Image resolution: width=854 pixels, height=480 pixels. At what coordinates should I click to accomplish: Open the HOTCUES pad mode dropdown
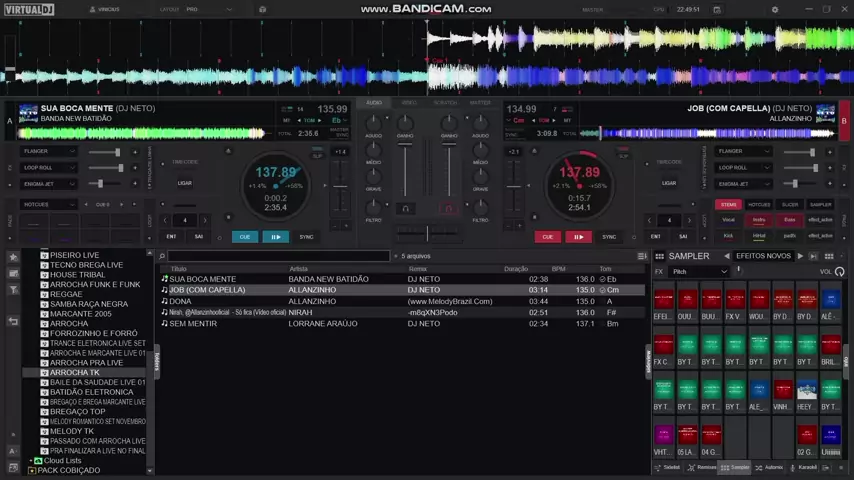tap(49, 204)
